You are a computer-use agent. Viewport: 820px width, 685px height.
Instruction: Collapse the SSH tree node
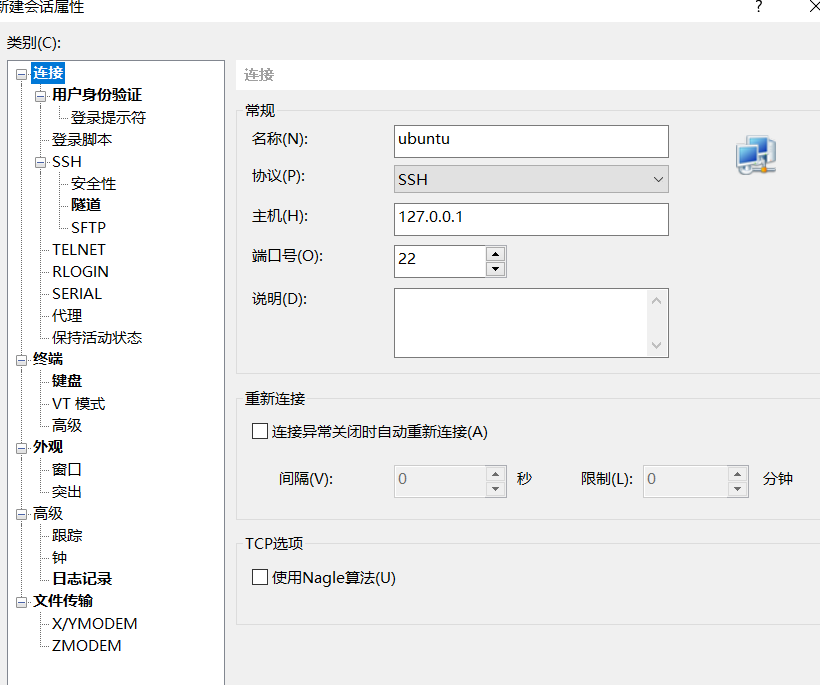[40, 163]
